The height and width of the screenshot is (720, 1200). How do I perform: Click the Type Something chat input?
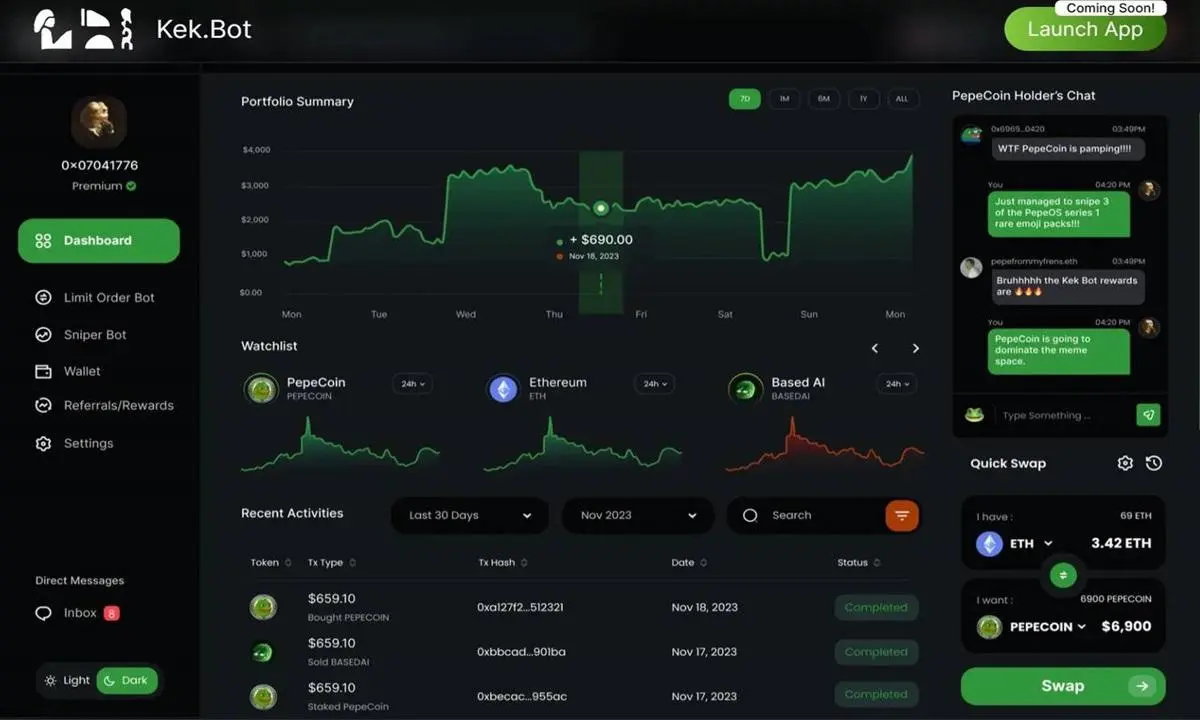[1060, 415]
